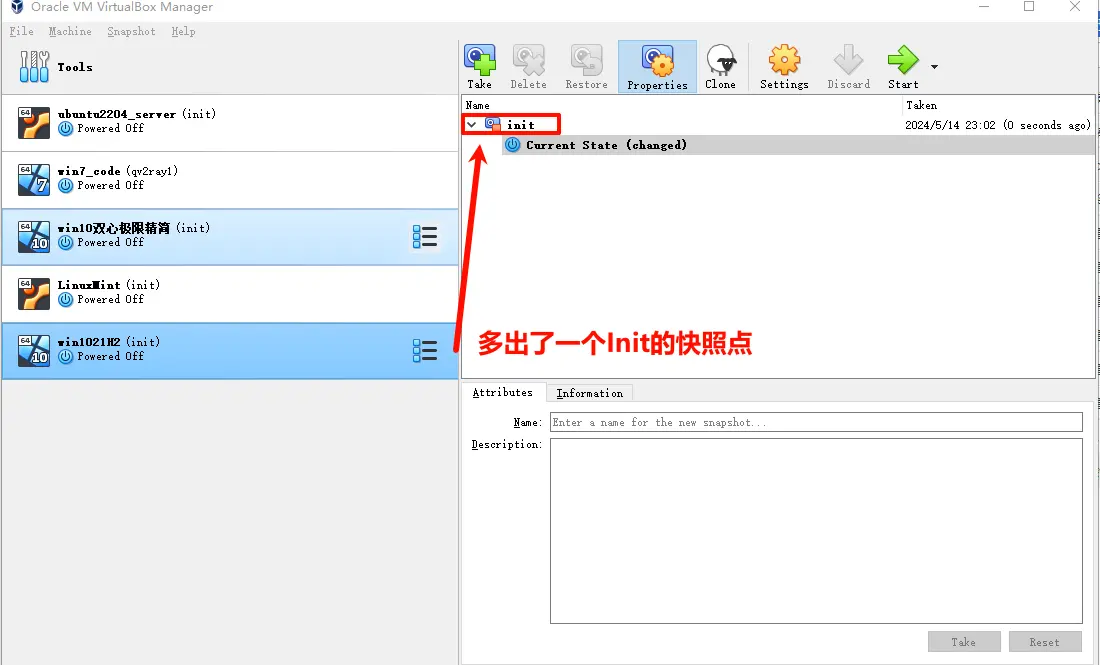Click the Take snapshot toolbar icon
Screen dimensions: 1100x665
click(480, 60)
